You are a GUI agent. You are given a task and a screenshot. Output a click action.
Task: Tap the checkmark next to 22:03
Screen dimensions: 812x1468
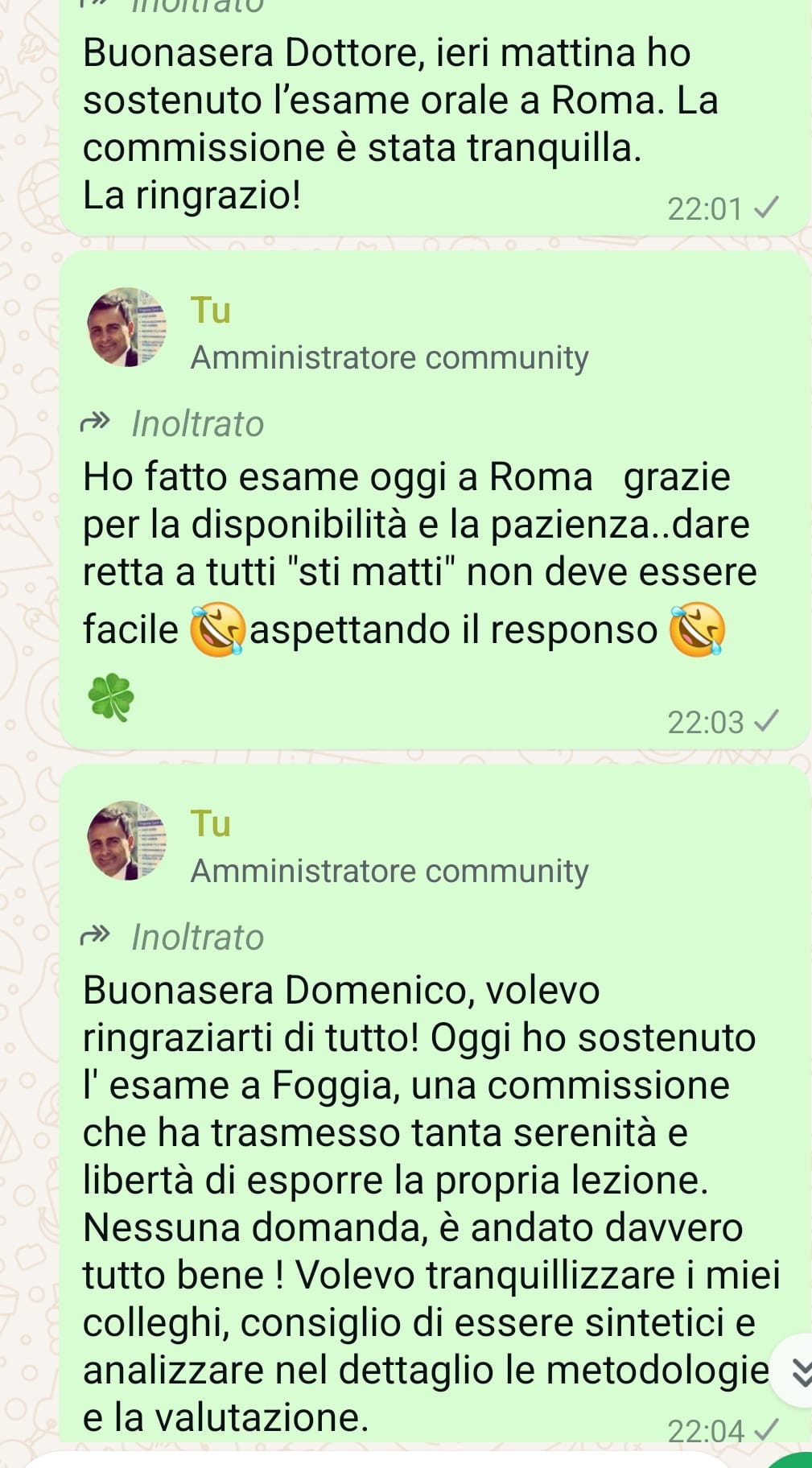[x=765, y=721]
